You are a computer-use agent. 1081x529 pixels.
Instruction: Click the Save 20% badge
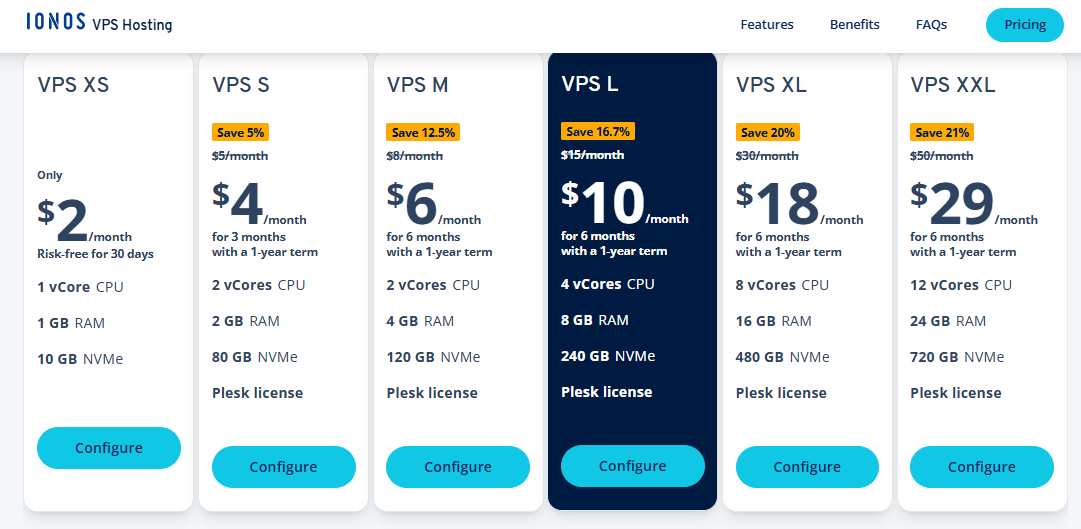pos(768,132)
